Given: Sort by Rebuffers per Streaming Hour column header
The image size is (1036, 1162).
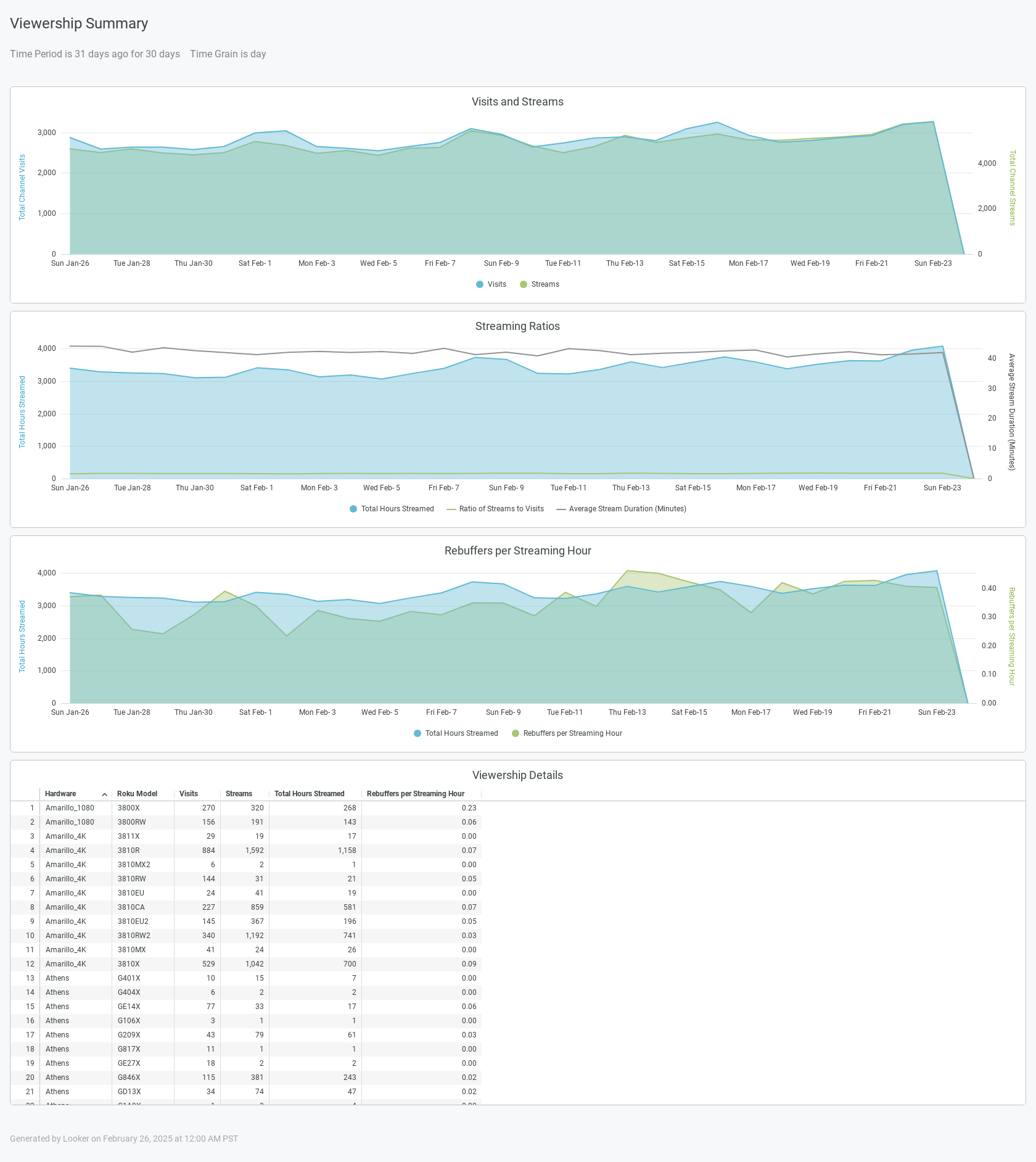Looking at the screenshot, I should (x=416, y=794).
